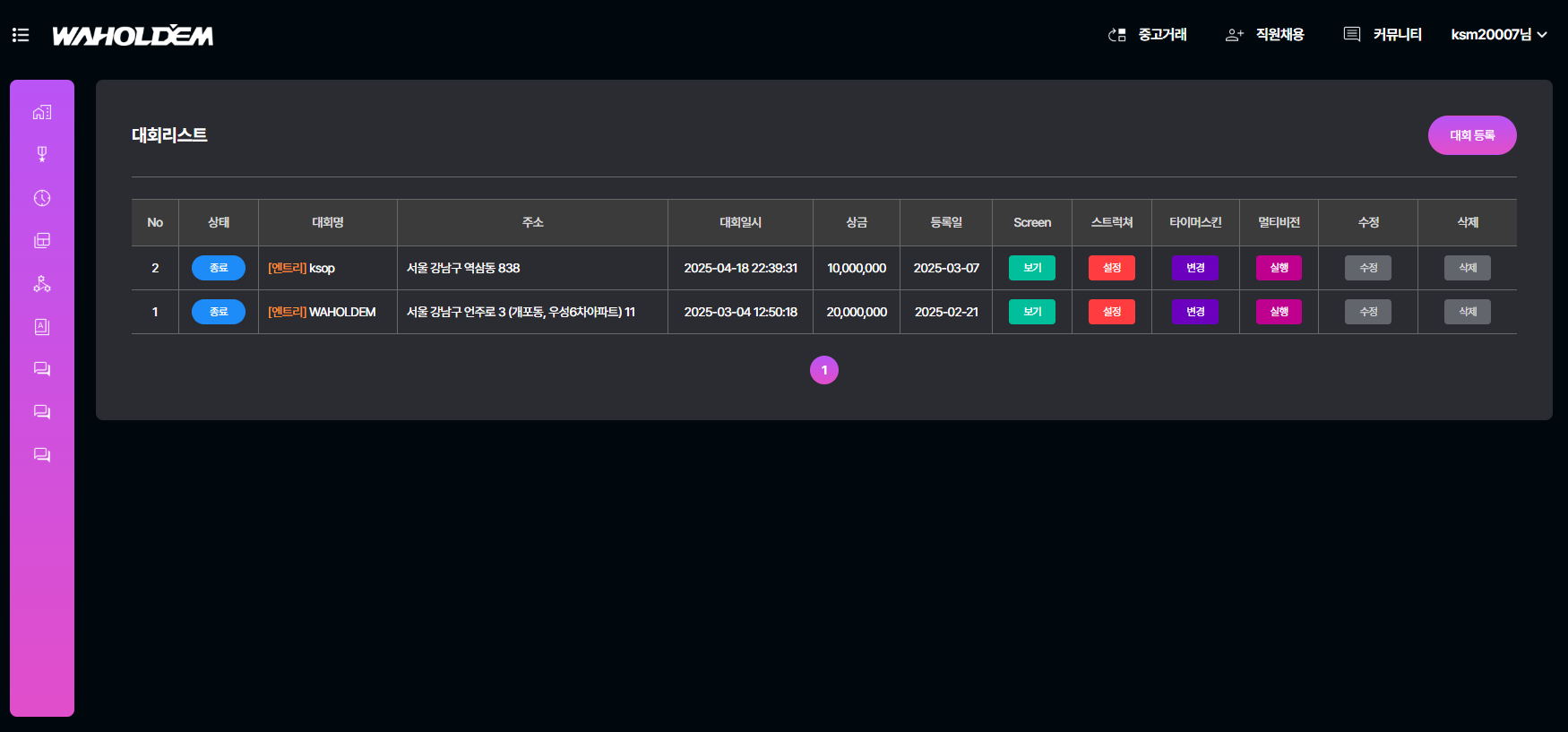Viewport: 1568px width, 732px height.
Task: Open the 커뮤니티 menu
Action: pos(1383,35)
